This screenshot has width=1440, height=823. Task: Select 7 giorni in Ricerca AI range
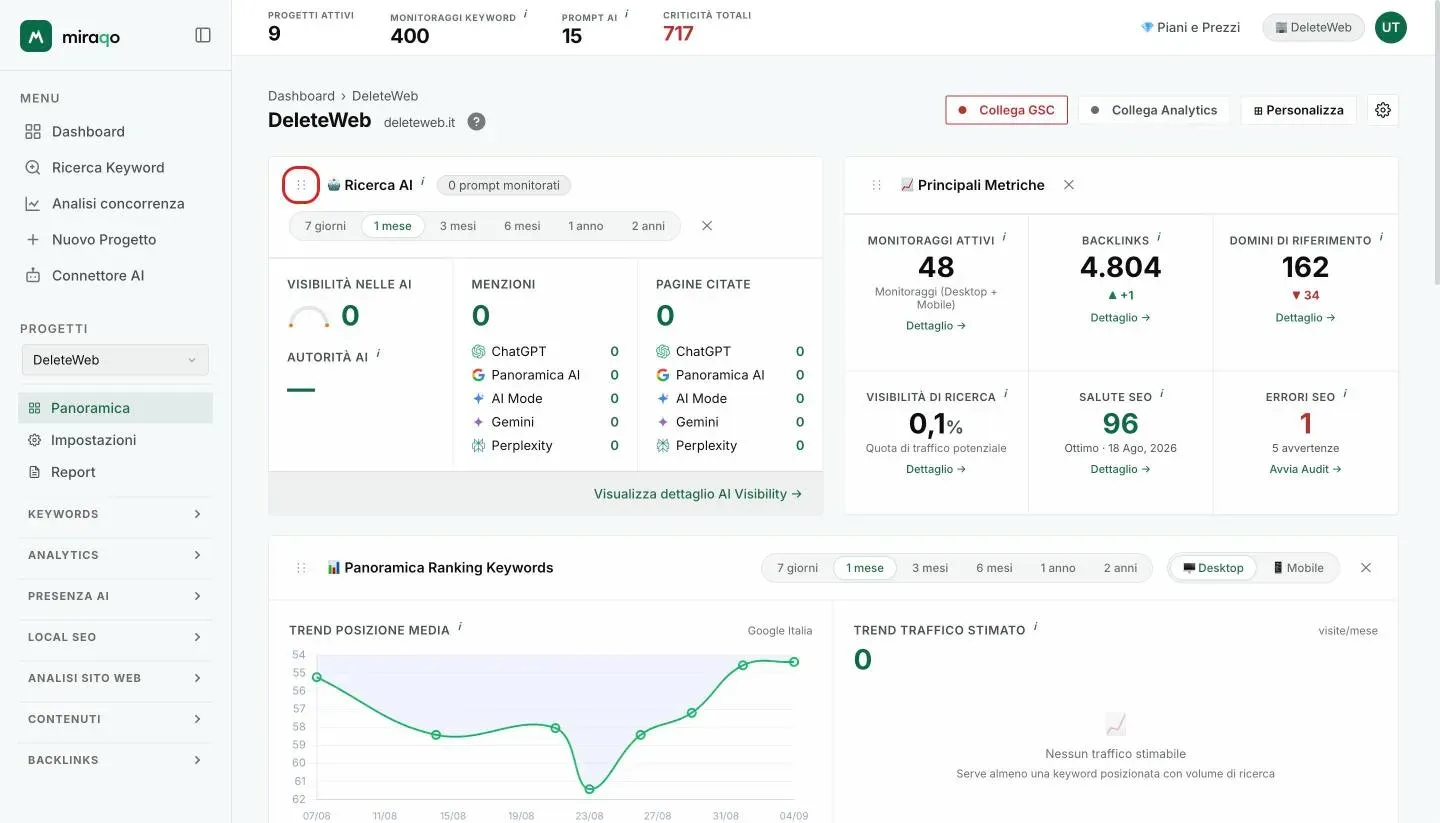click(x=325, y=226)
